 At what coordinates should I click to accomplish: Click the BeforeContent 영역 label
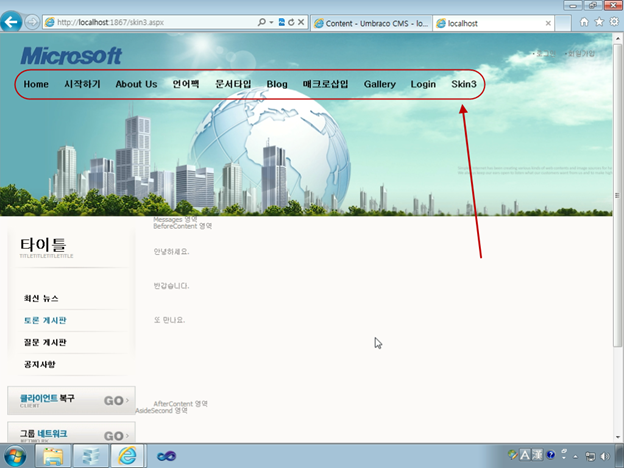point(183,226)
